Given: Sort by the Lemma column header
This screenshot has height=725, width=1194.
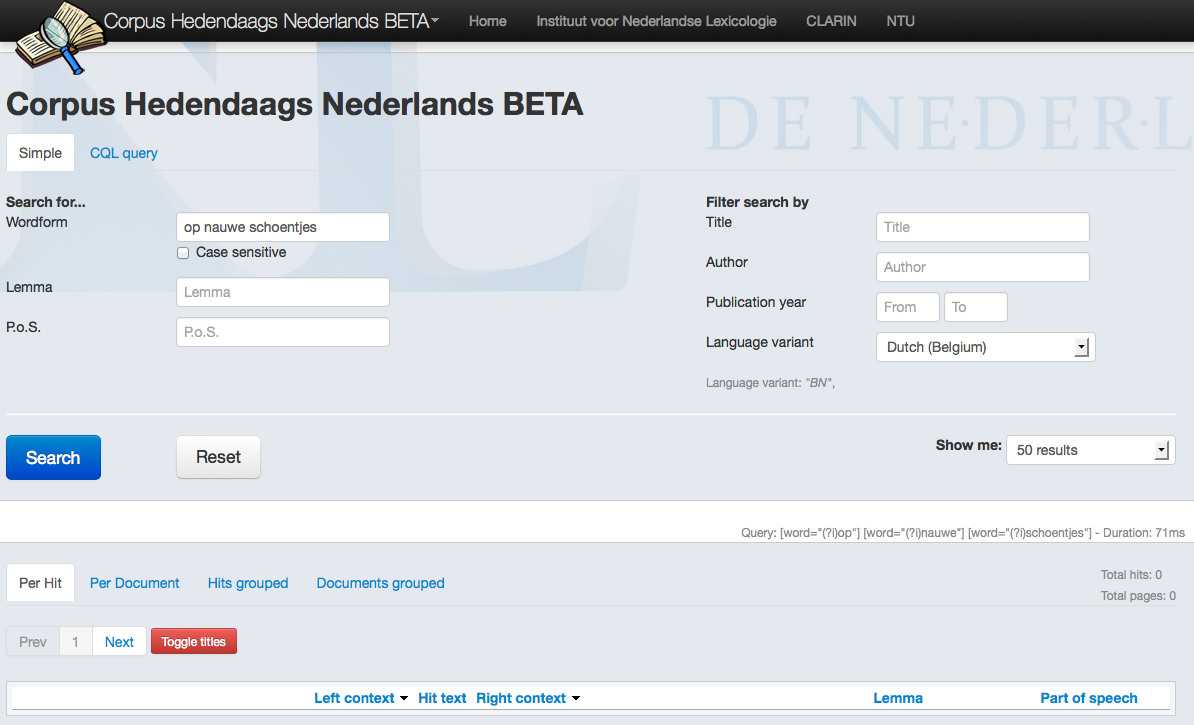Looking at the screenshot, I should pyautogui.click(x=898, y=698).
